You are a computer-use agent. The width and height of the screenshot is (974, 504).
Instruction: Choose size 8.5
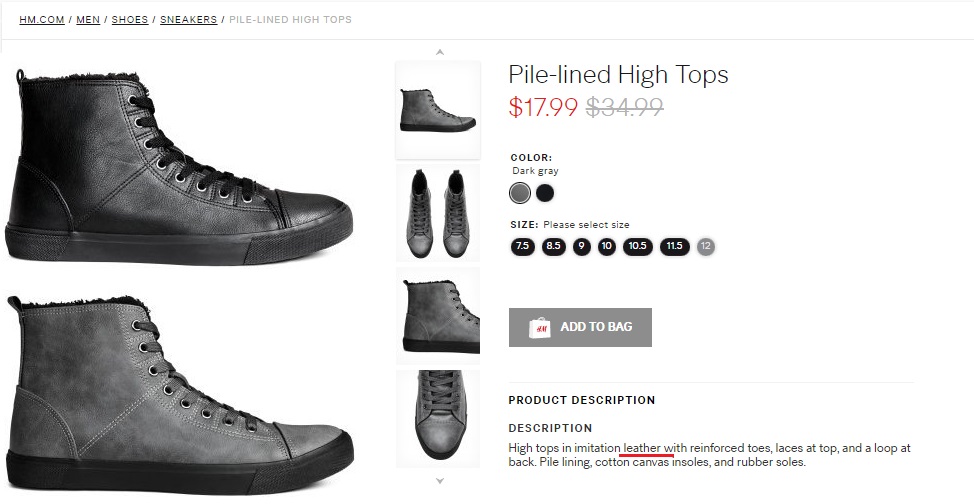(x=554, y=246)
